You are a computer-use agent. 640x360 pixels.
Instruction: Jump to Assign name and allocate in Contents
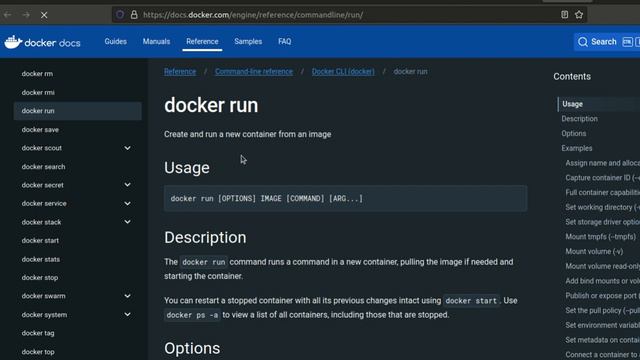coord(602,163)
